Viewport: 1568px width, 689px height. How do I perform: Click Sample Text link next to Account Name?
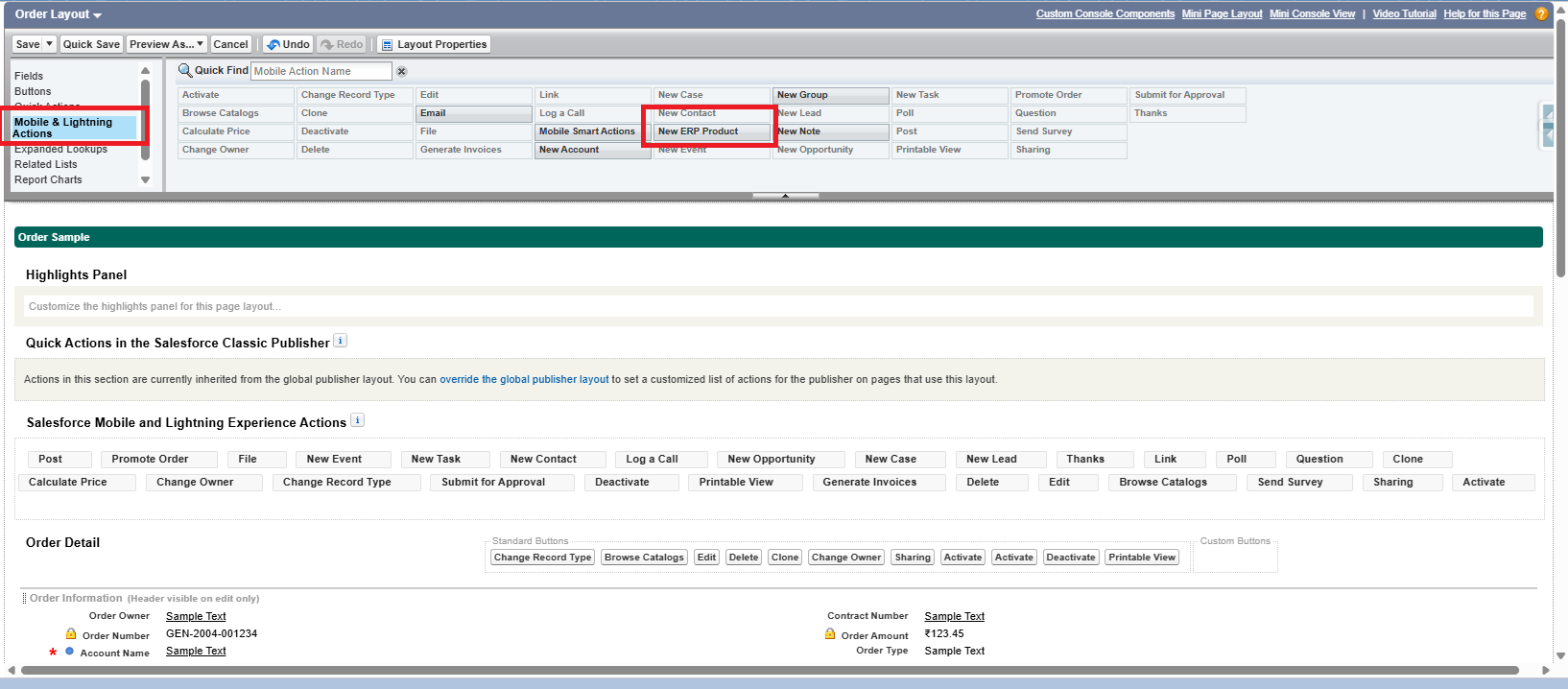[196, 651]
